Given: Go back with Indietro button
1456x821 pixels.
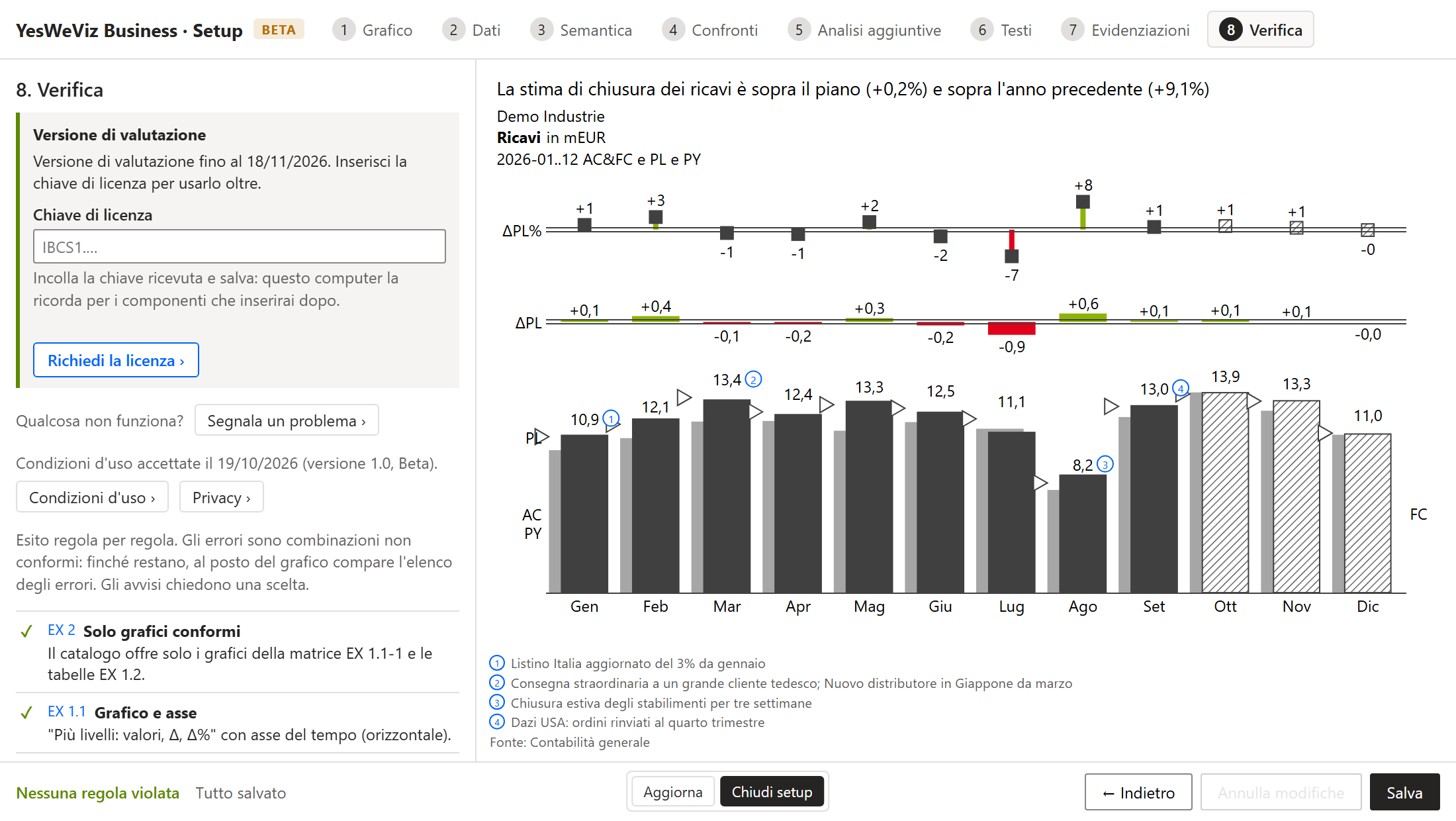Looking at the screenshot, I should tap(1138, 792).
